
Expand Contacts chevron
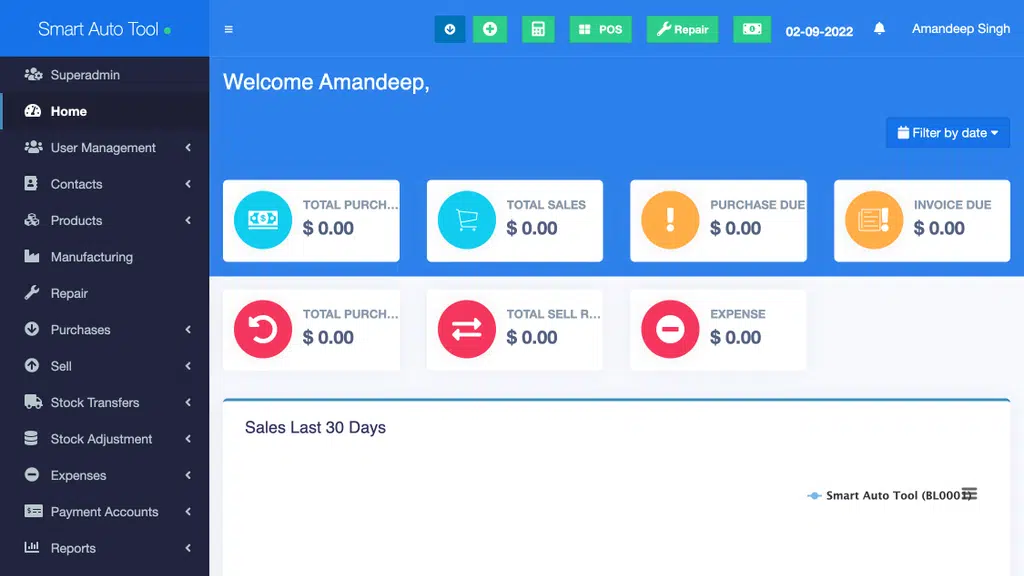point(188,184)
